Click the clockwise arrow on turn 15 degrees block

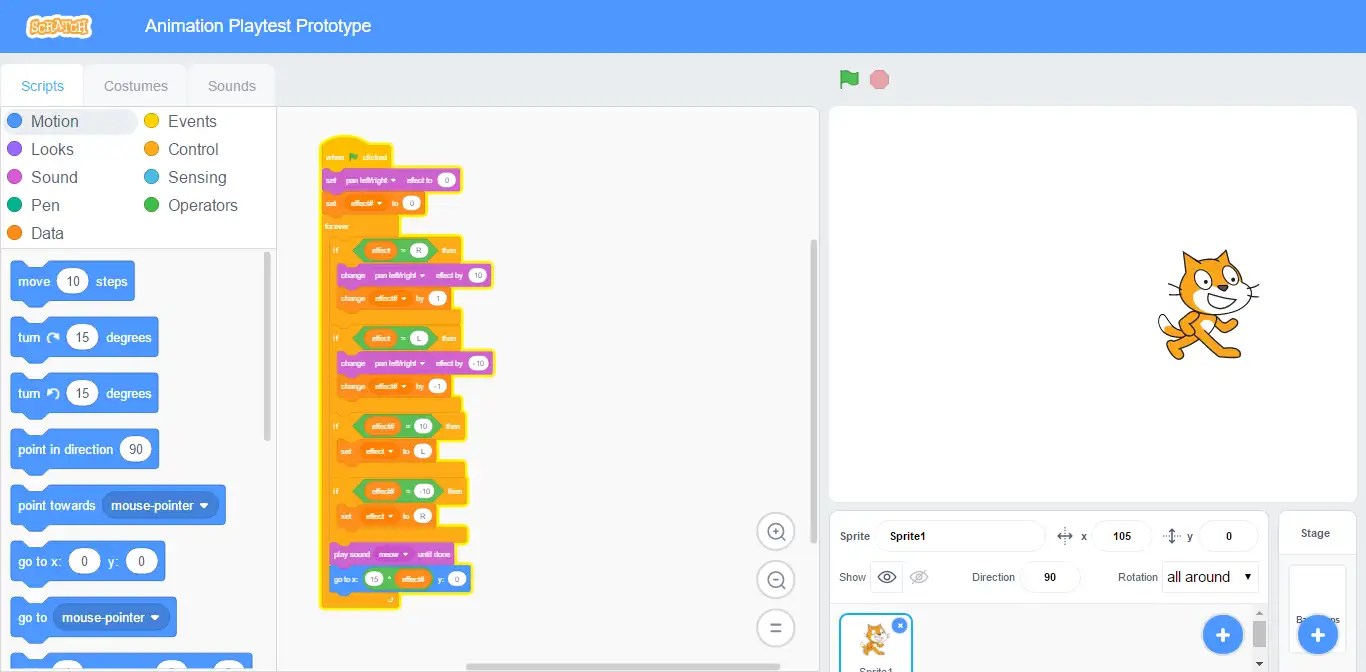[54, 337]
